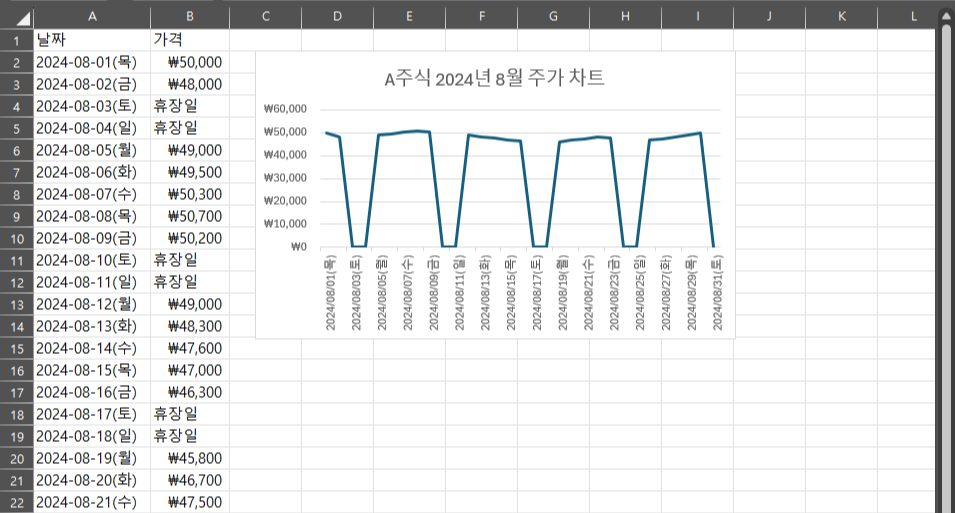This screenshot has width=955, height=513.
Task: Select the ₩47,500 price cell
Action: pos(190,502)
